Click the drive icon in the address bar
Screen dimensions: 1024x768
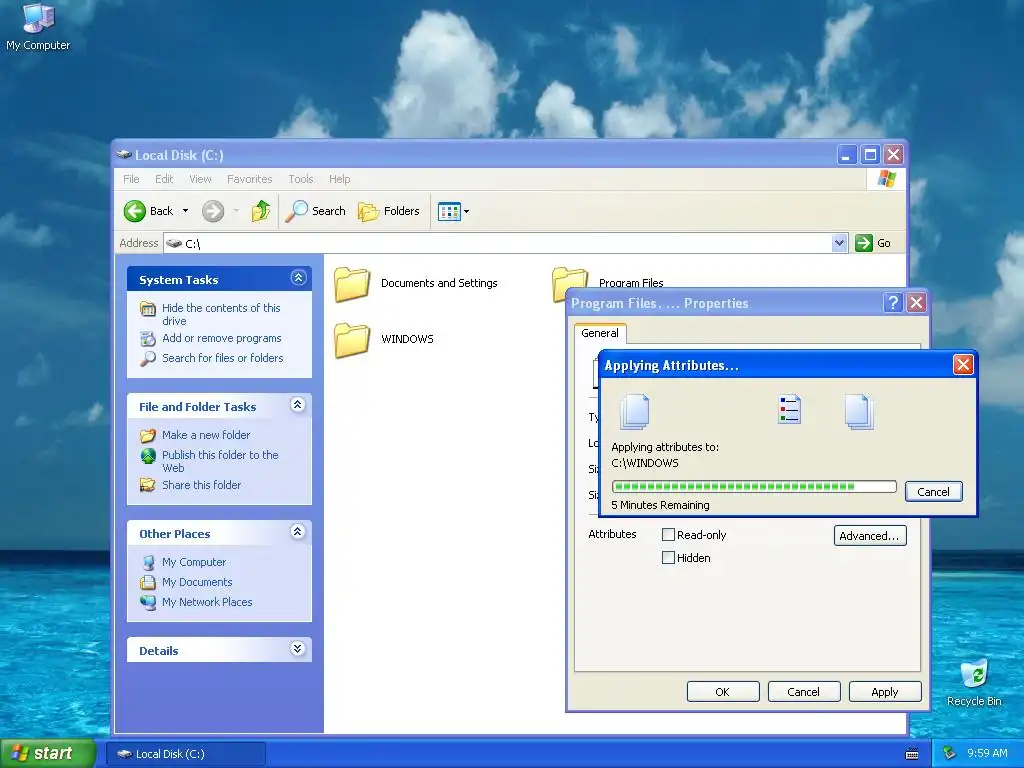174,243
